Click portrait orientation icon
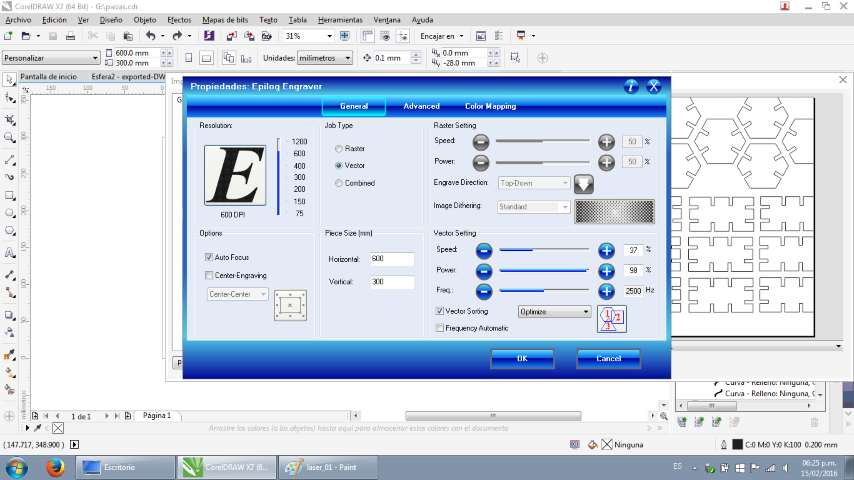This screenshot has width=854, height=480. tap(188, 58)
